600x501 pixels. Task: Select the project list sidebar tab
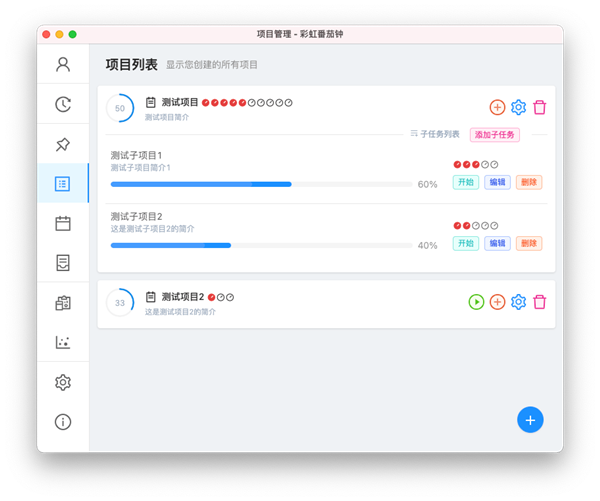tap(63, 183)
